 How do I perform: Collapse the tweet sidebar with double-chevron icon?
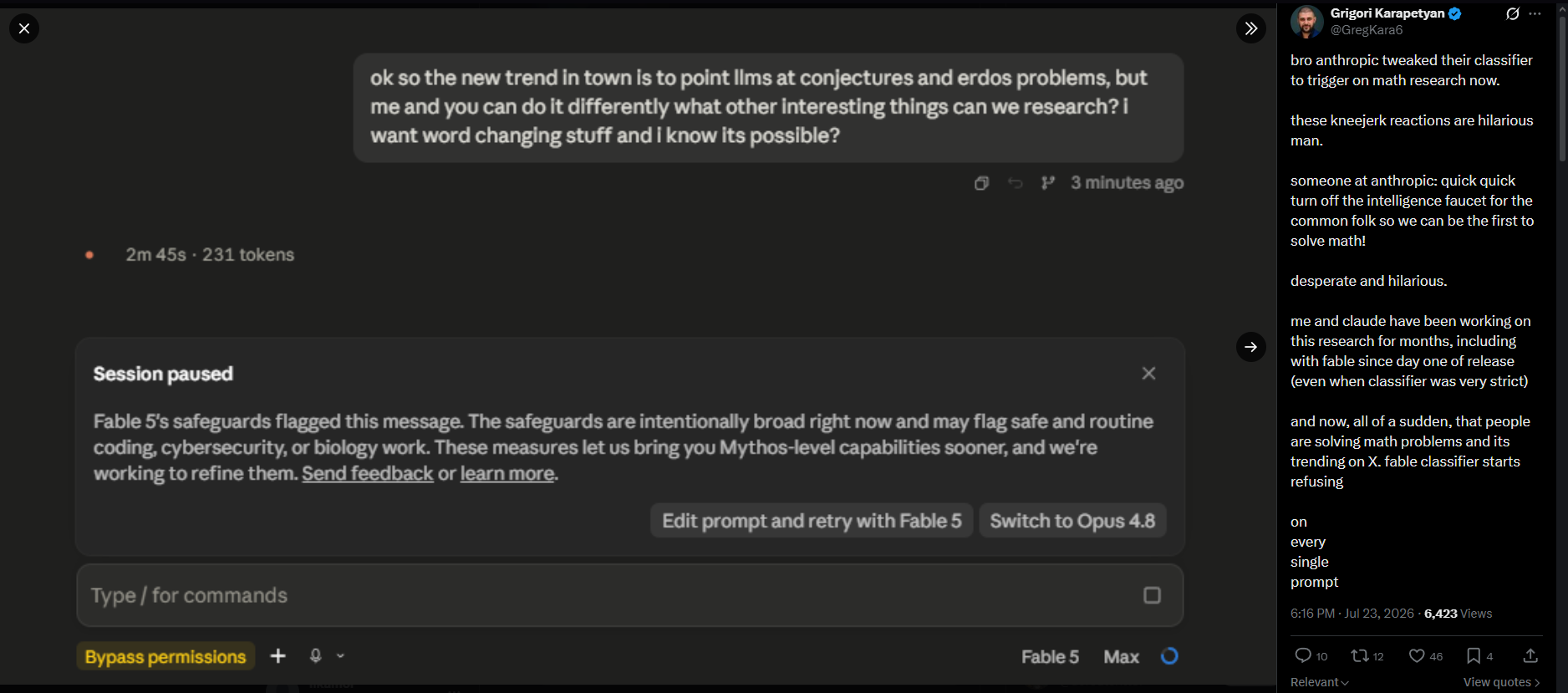[x=1251, y=28]
